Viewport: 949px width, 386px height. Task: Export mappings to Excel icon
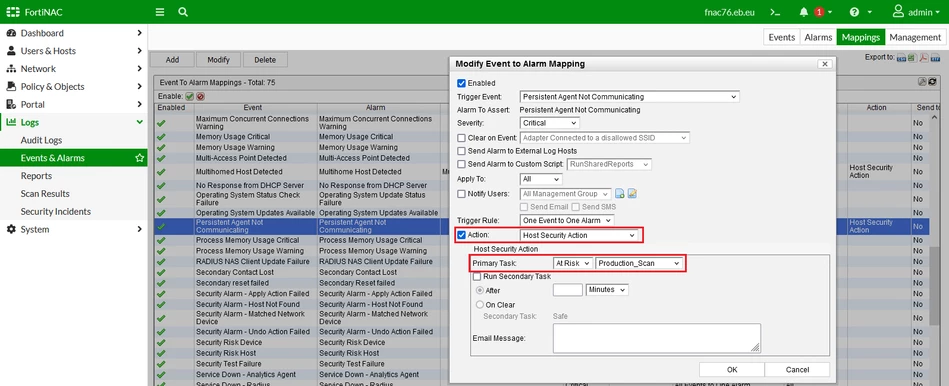[913, 58]
